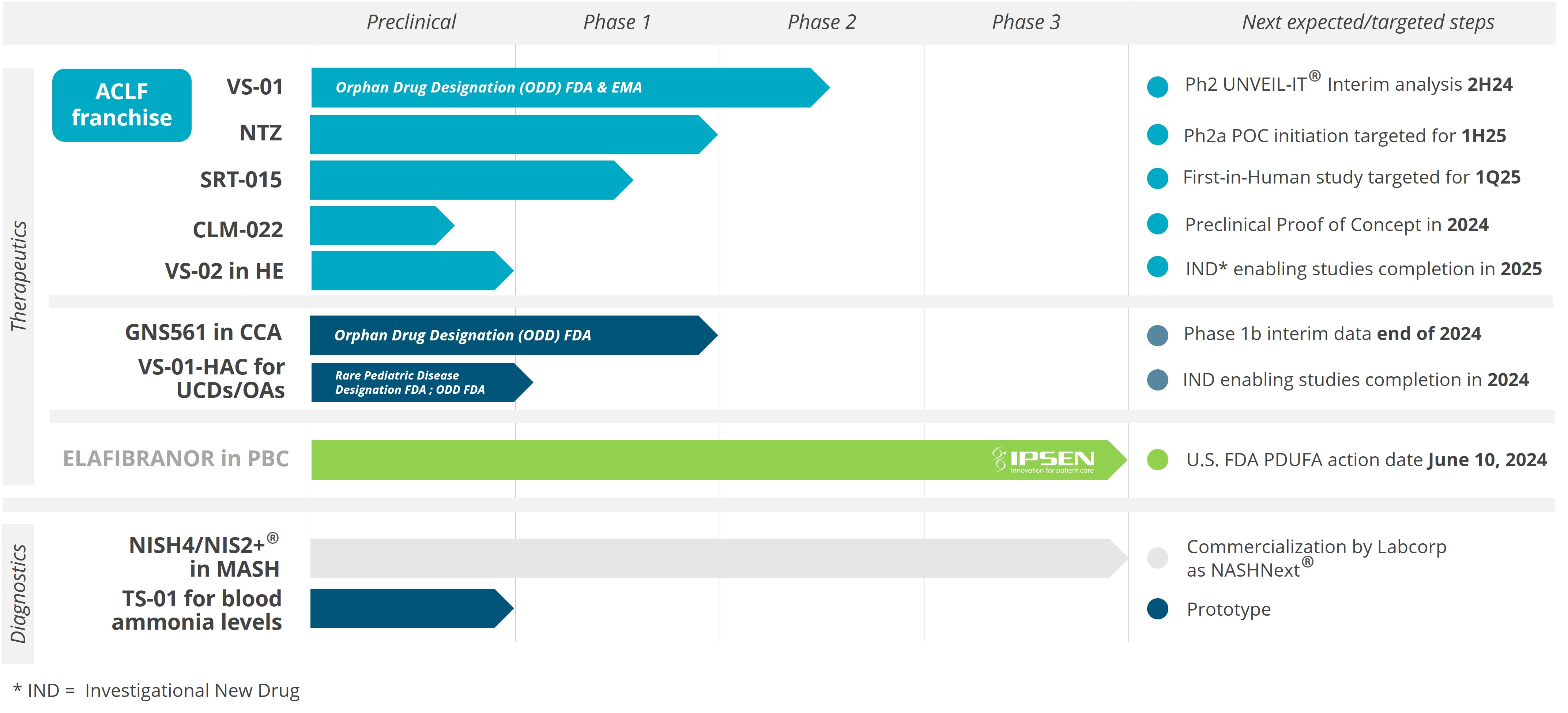Image resolution: width=1568 pixels, height=713 pixels.
Task: Select the Preclinical column header
Action: point(411,23)
